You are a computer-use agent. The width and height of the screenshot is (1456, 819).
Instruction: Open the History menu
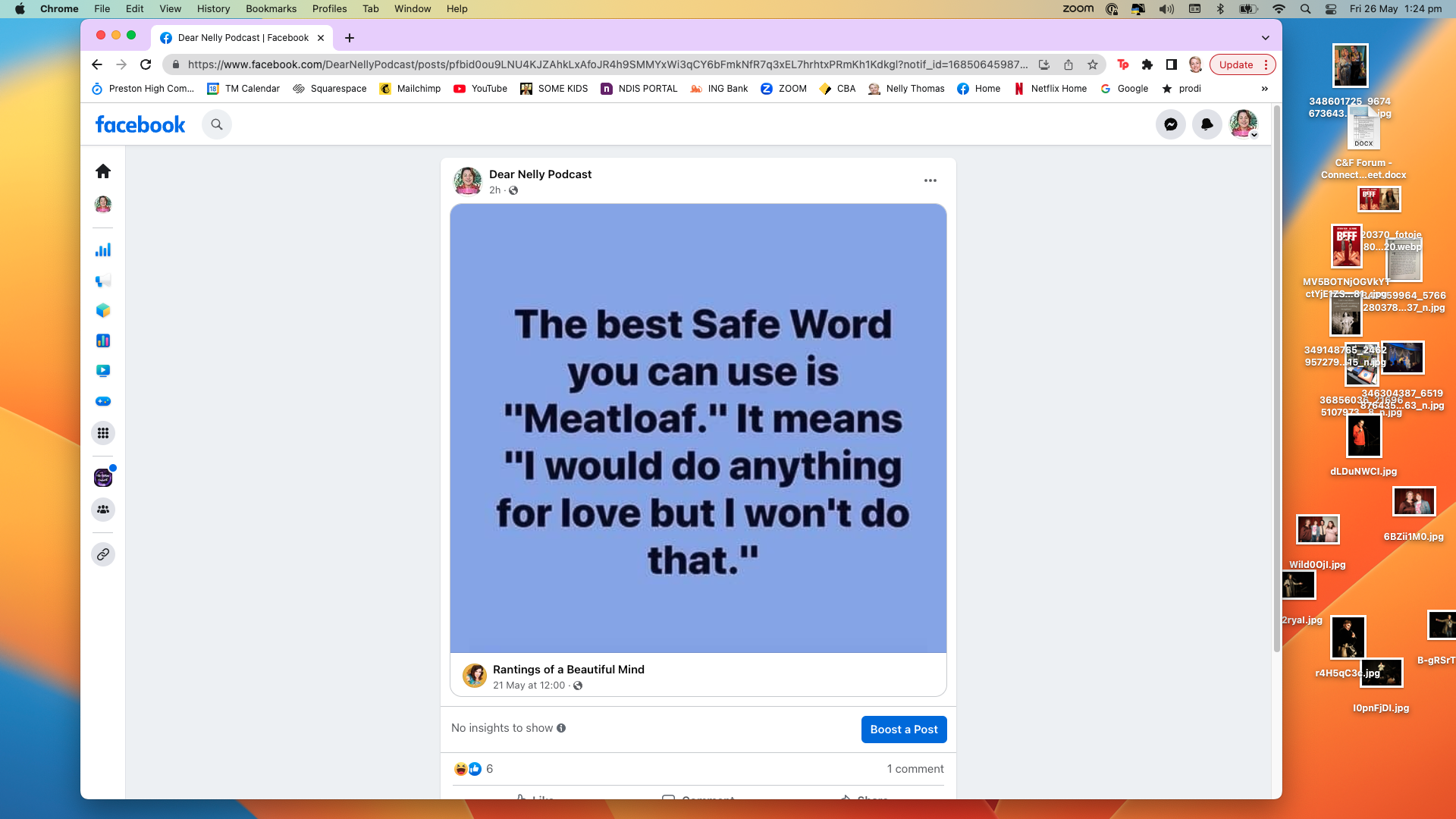[x=213, y=8]
